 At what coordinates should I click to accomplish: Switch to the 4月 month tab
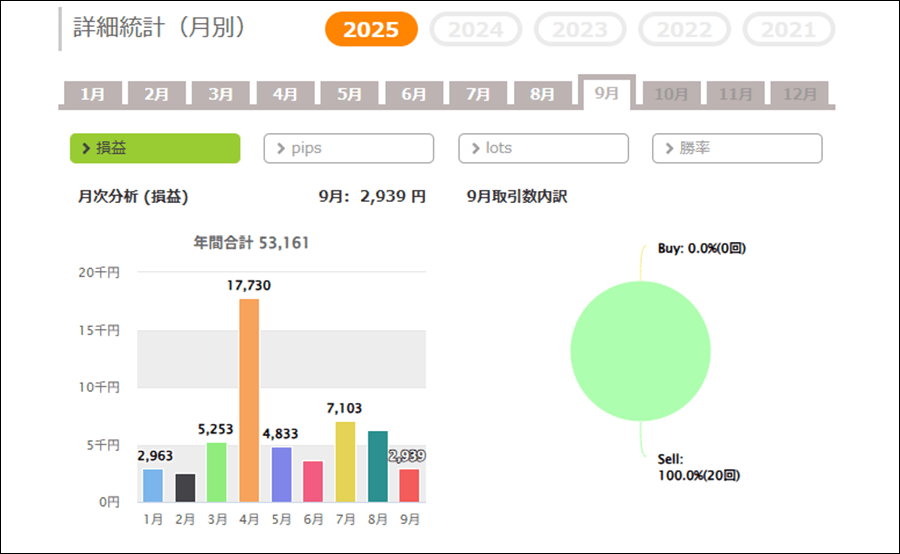coord(285,94)
